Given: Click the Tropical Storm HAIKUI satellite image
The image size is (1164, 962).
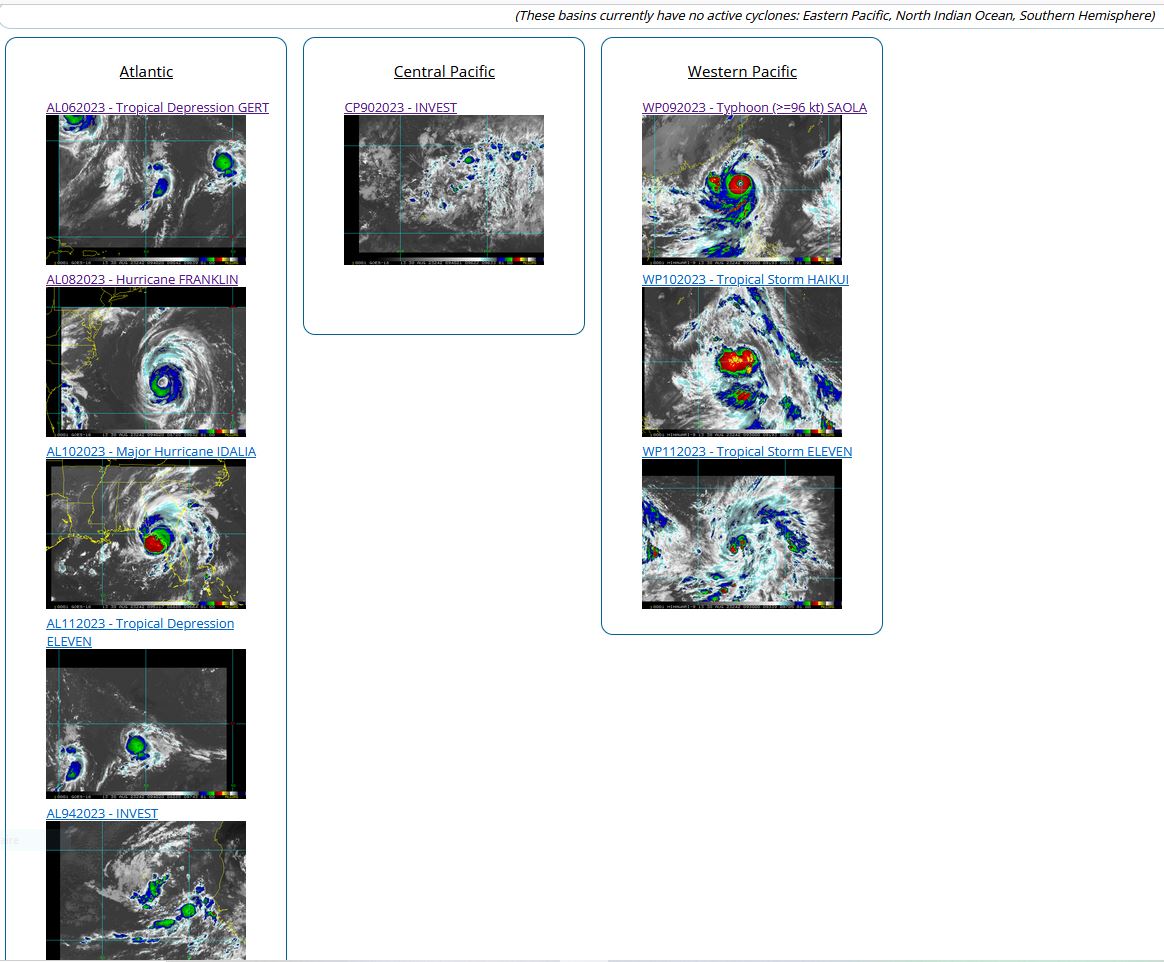Looking at the screenshot, I should [x=742, y=361].
